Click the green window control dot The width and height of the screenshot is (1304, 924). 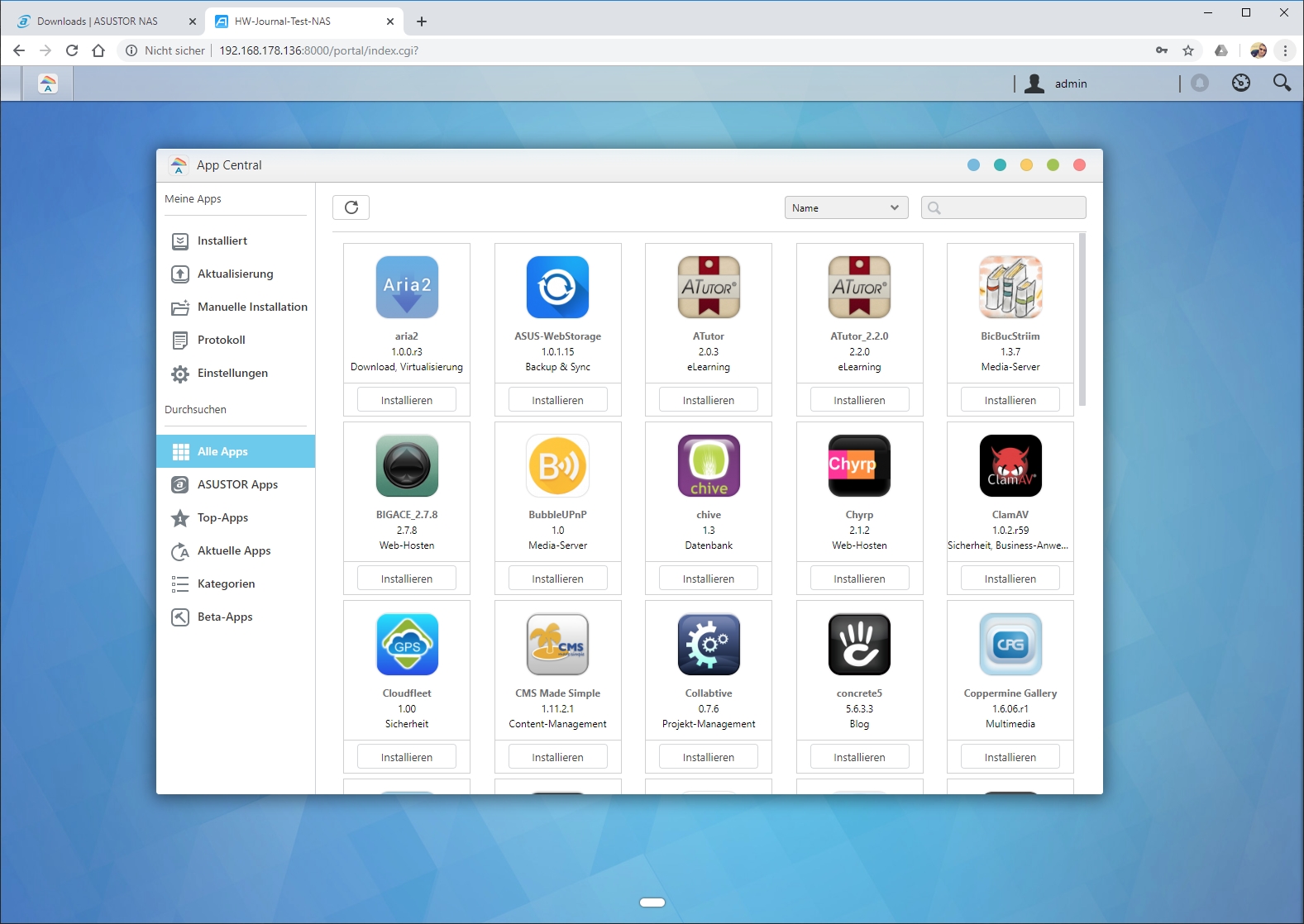click(1053, 165)
